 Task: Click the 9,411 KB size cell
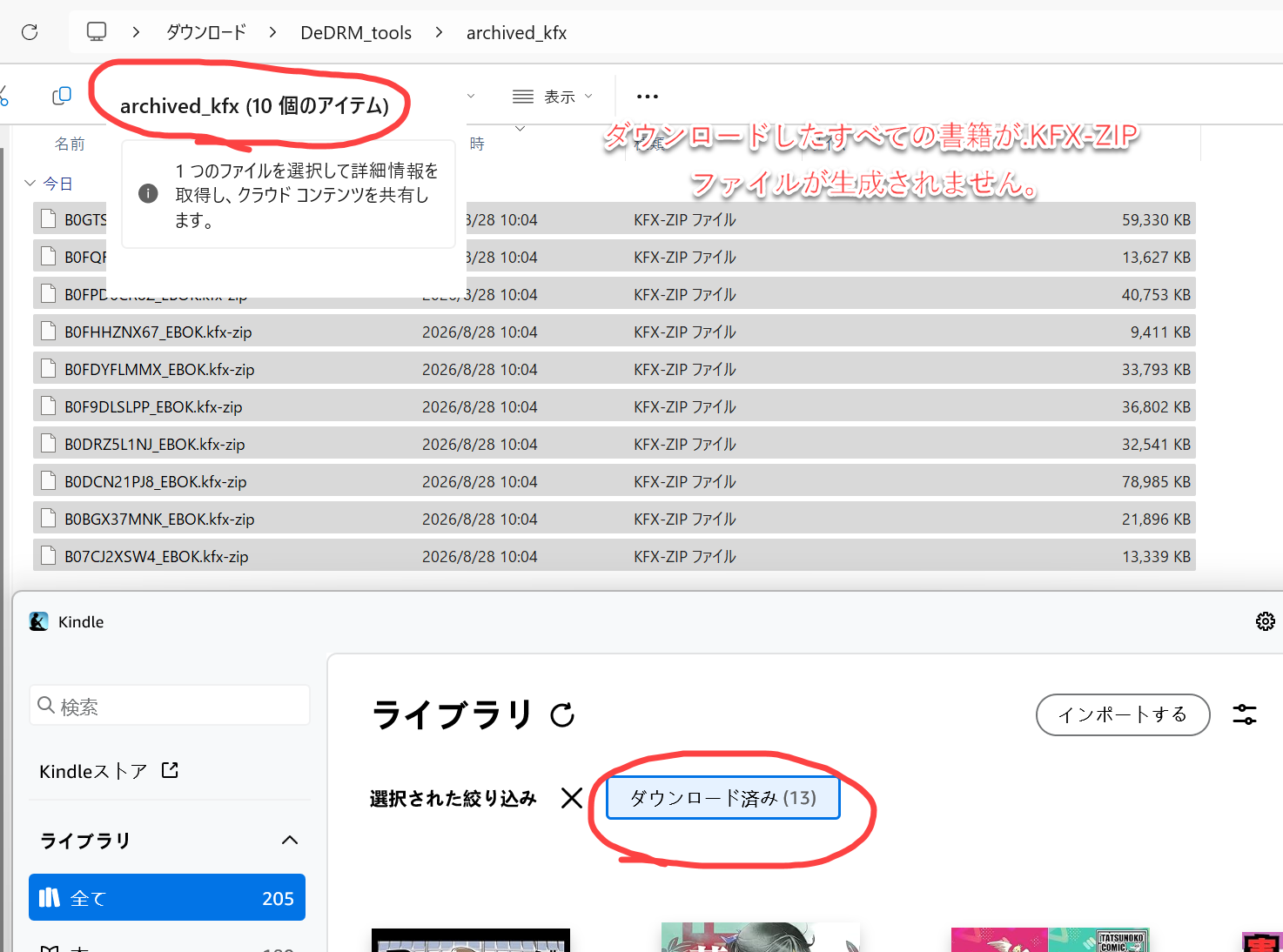(1160, 332)
